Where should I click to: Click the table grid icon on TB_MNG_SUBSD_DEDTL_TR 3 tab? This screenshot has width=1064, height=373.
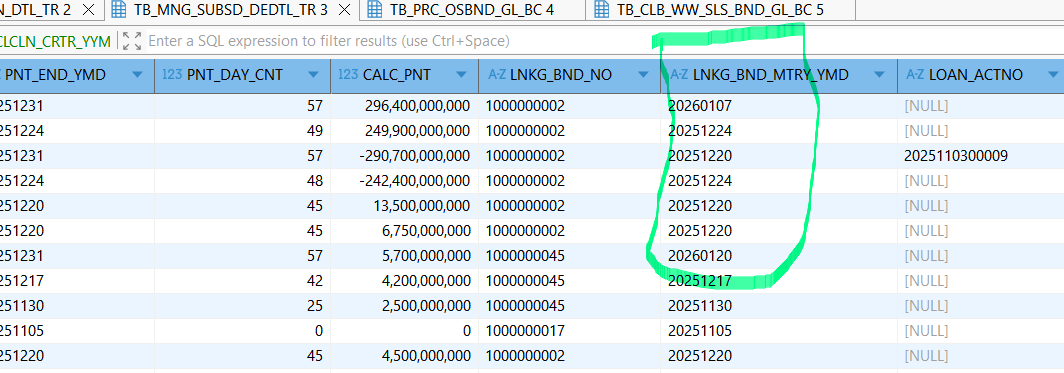(x=119, y=9)
